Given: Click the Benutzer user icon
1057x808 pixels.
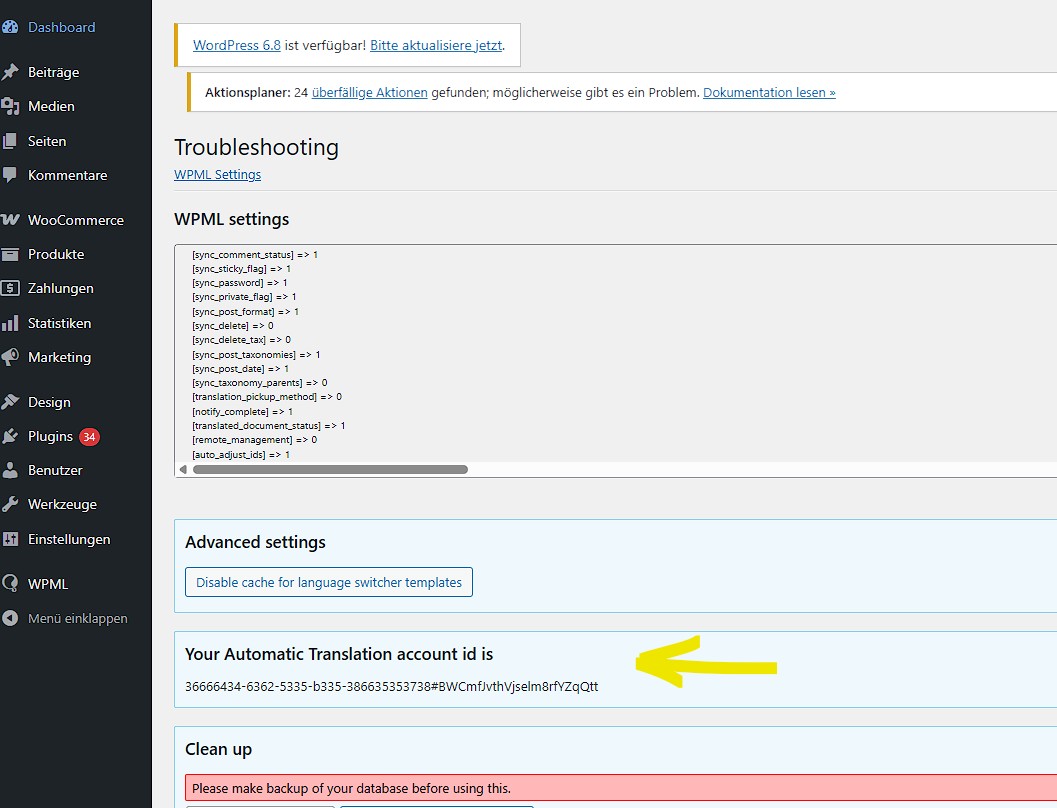Looking at the screenshot, I should click(10, 470).
